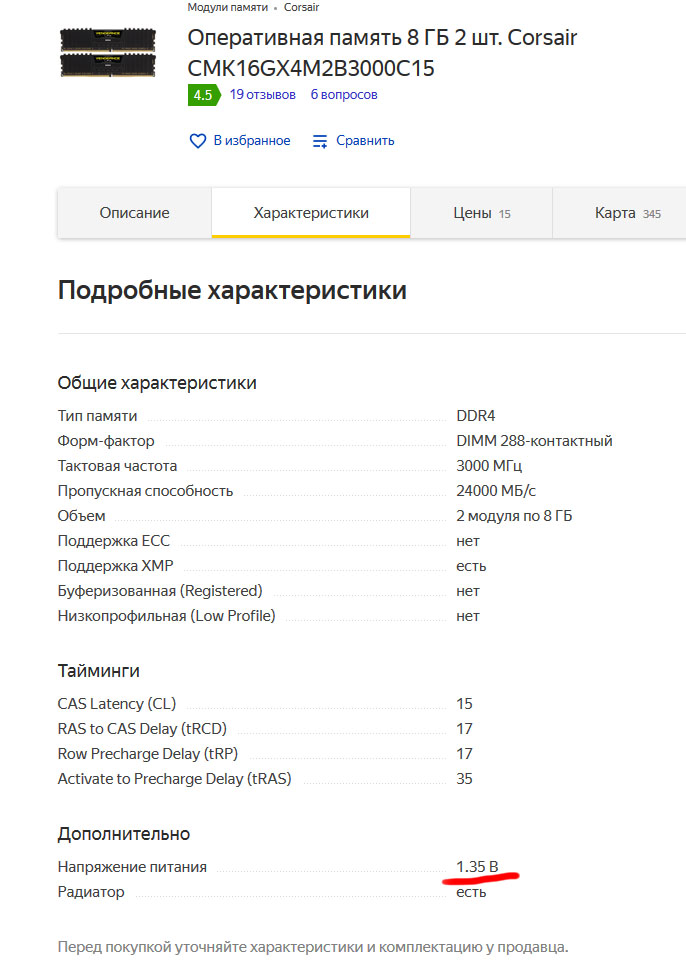Click the Row Precharge Delay (tRP) label
Screen dimensions: 686x980
(x=148, y=754)
